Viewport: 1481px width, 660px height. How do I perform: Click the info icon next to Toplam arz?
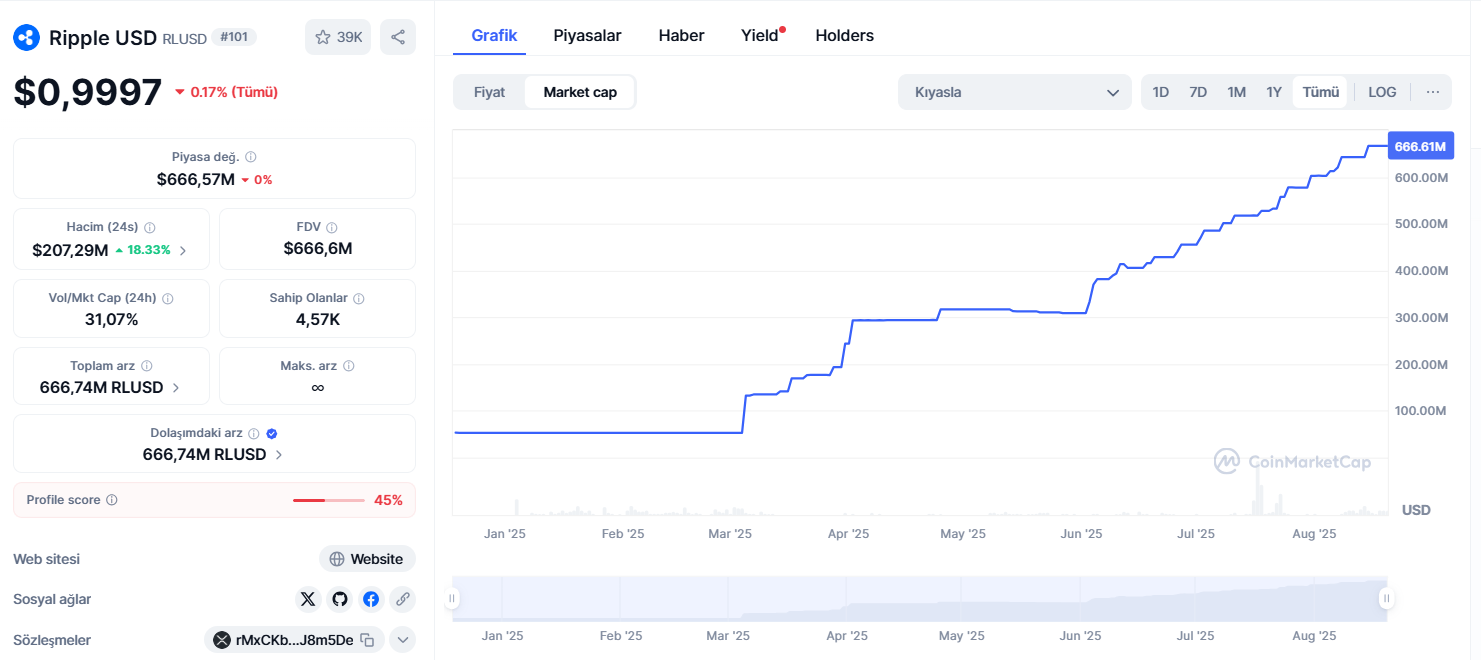tap(147, 367)
